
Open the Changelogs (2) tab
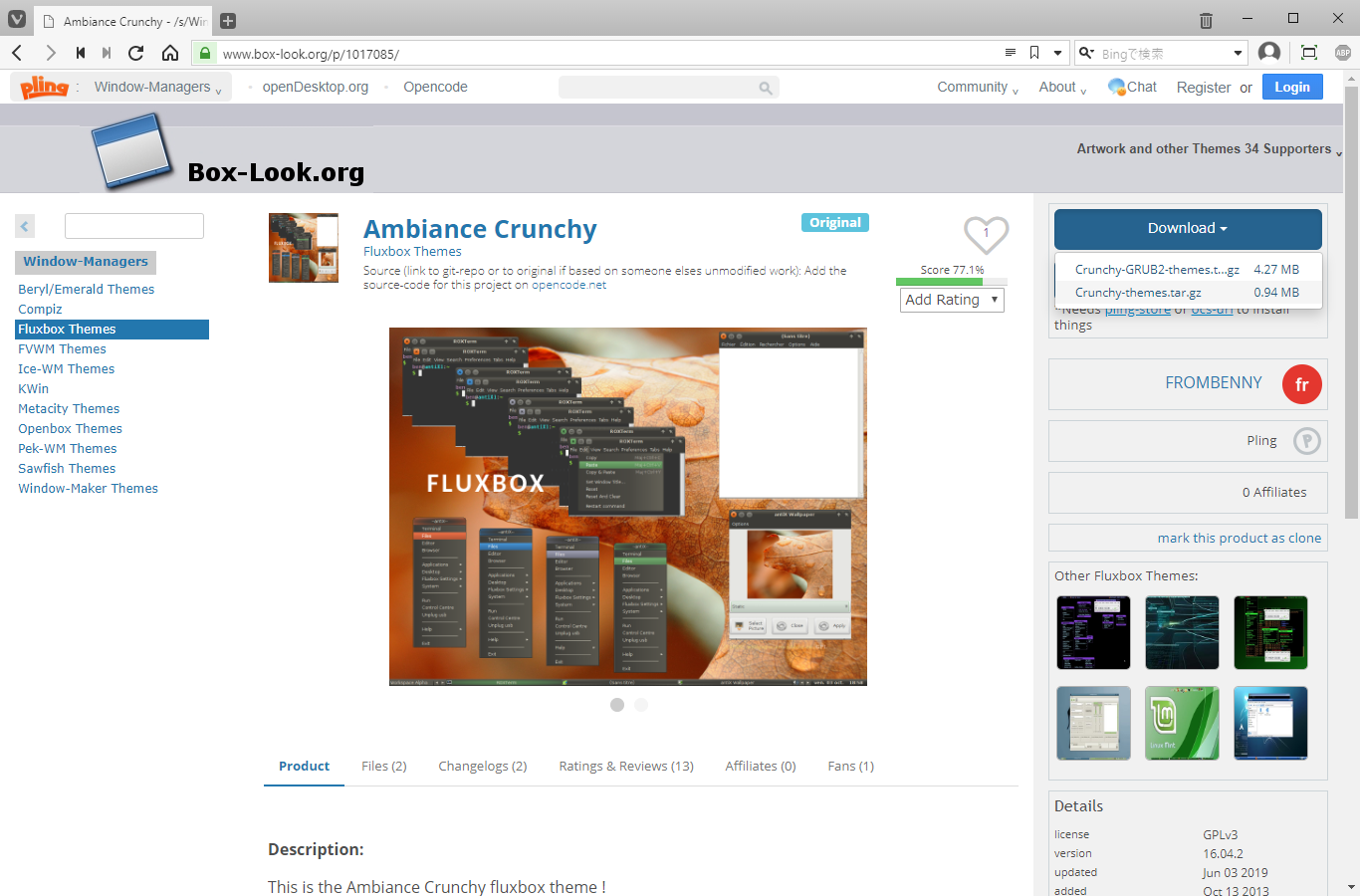tap(483, 767)
